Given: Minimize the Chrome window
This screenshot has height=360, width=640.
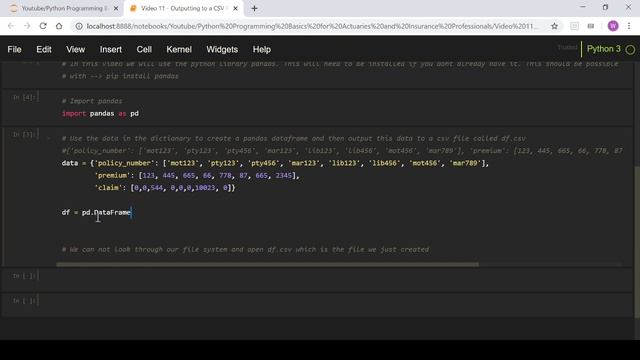Looking at the screenshot, I should (582, 7).
